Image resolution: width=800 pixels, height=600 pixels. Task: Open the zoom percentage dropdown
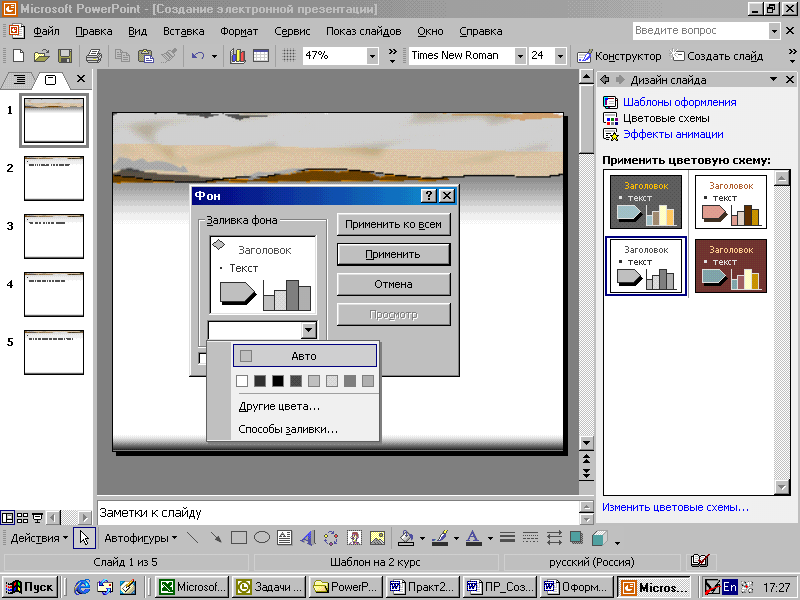tap(372, 56)
